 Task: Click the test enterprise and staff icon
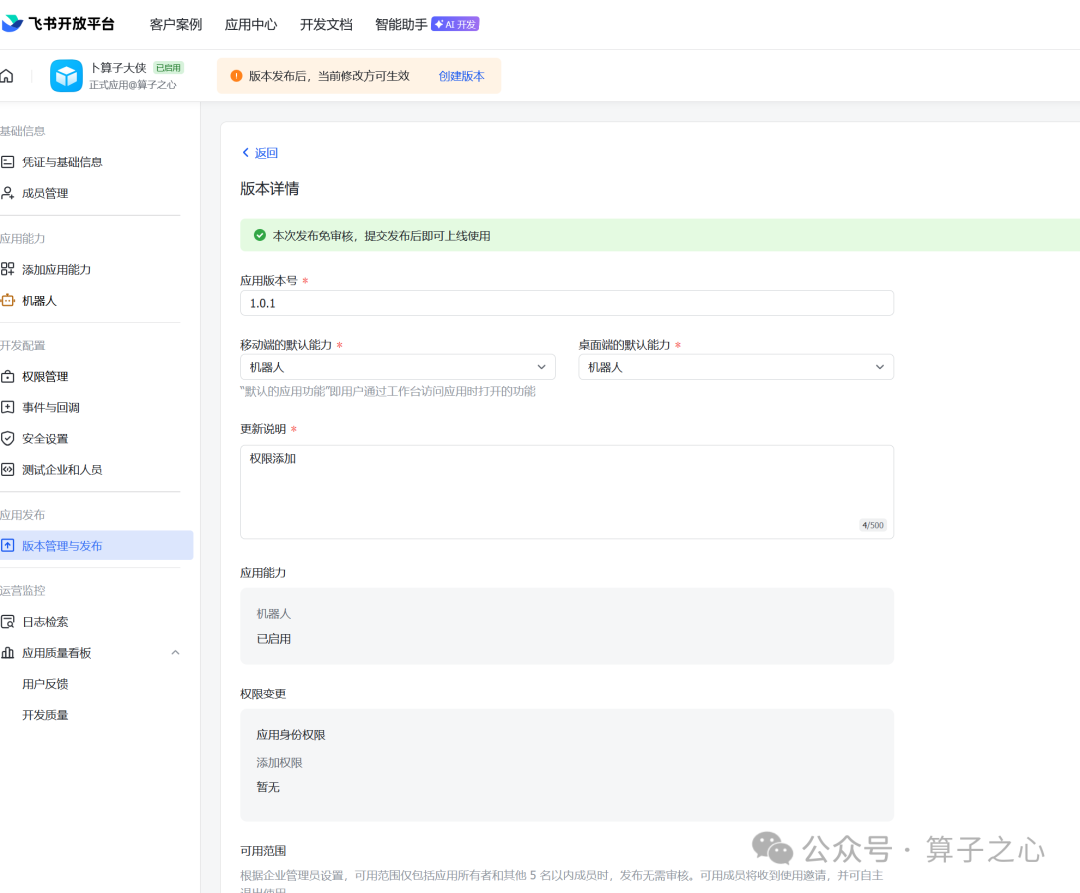pyautogui.click(x=8, y=470)
